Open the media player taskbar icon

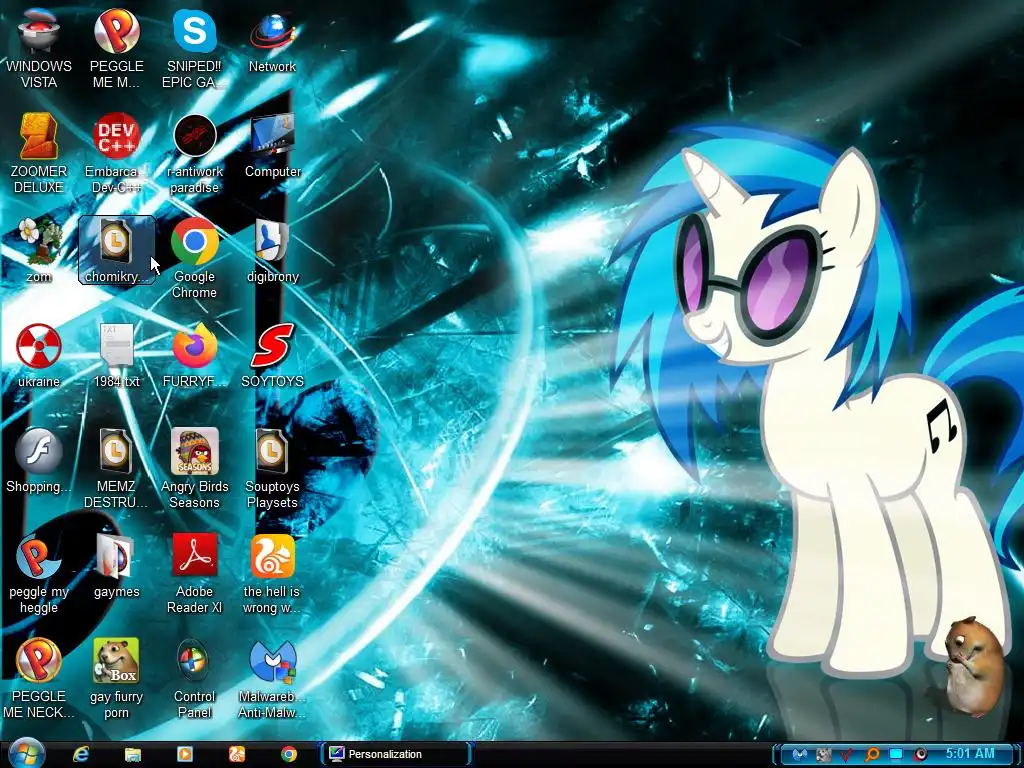pos(185,754)
